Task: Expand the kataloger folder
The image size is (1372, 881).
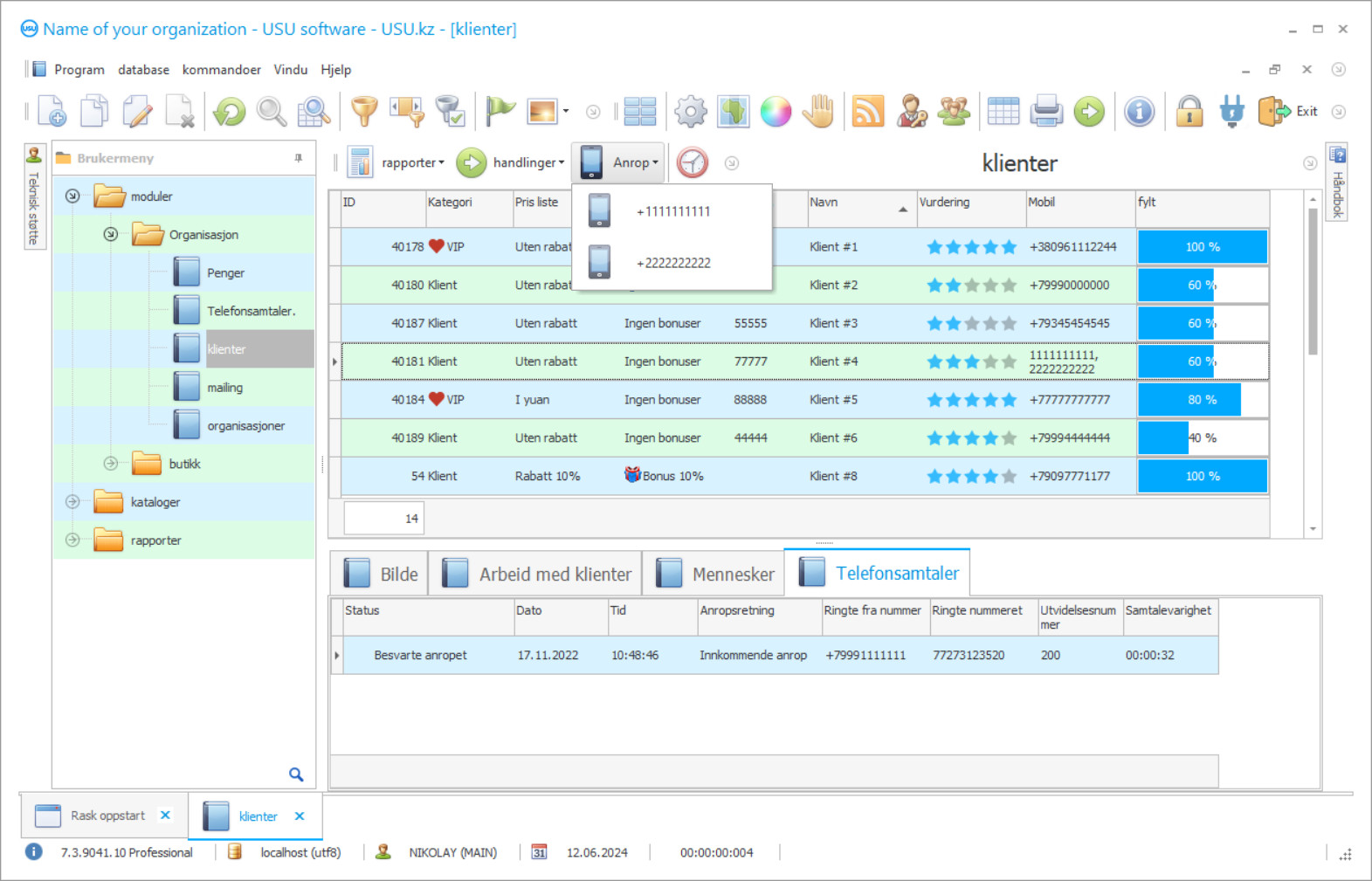Action: (72, 502)
